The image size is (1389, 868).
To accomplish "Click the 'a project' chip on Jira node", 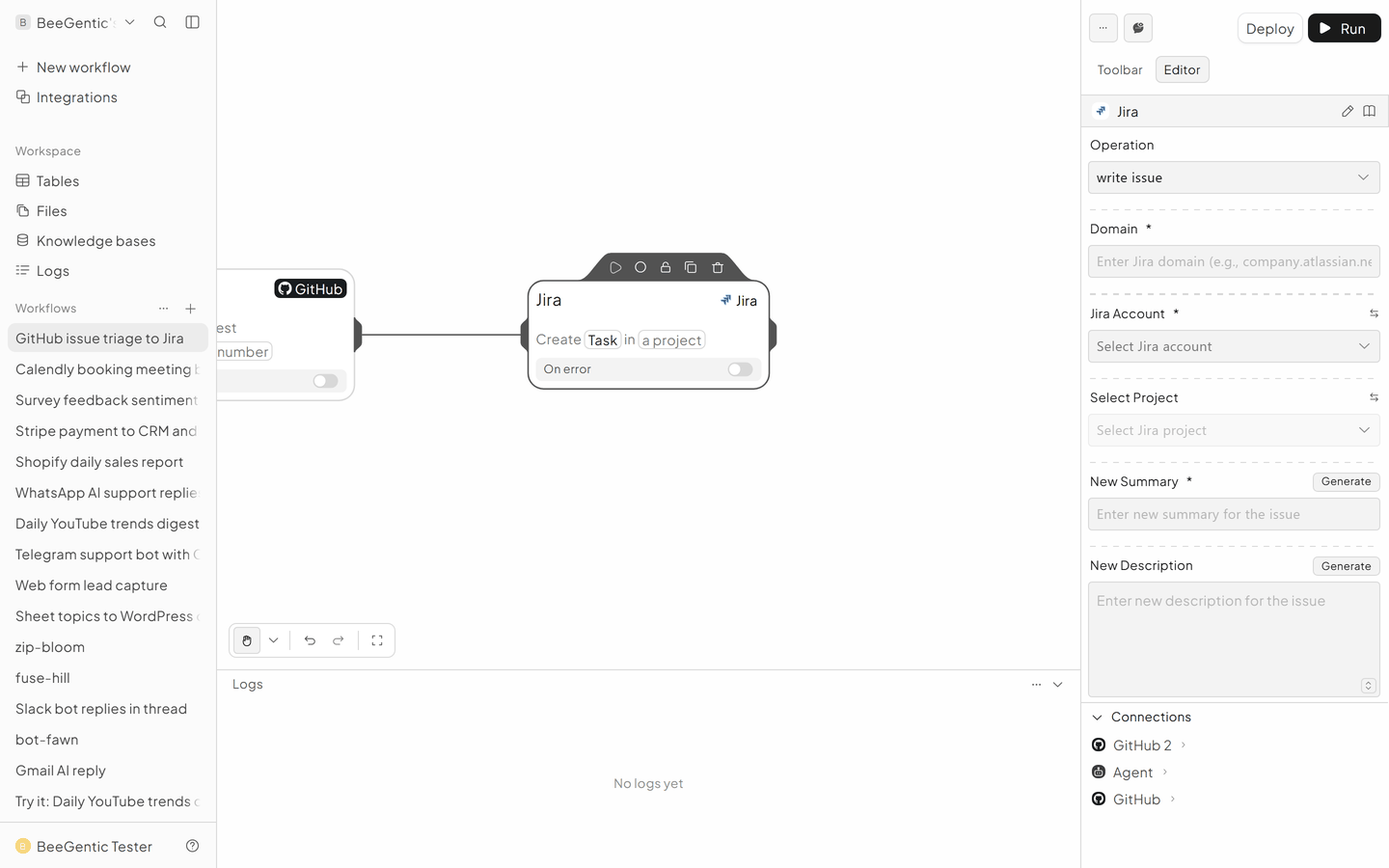I will [671, 340].
